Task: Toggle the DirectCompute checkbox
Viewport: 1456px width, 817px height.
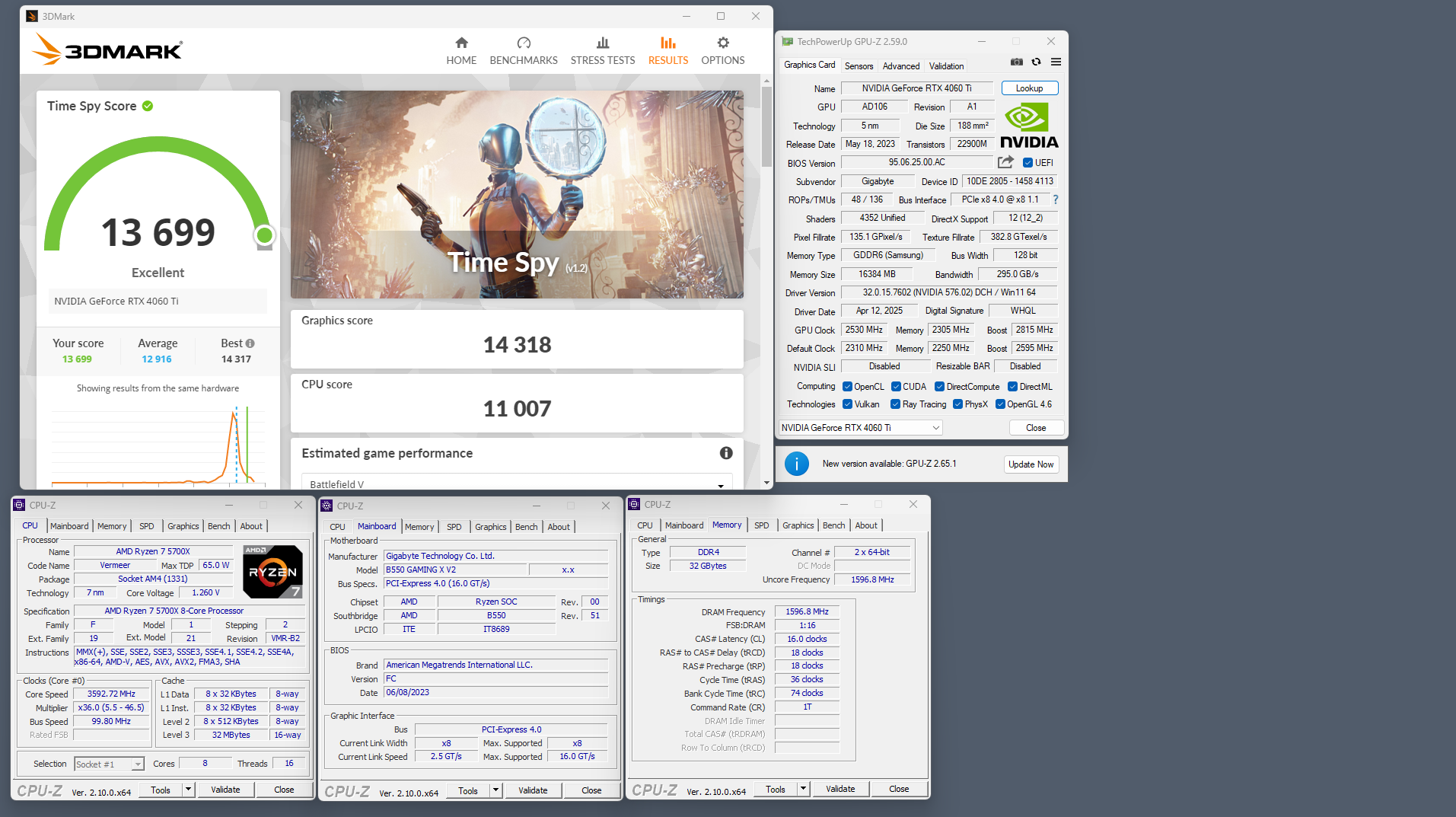Action: point(939,387)
